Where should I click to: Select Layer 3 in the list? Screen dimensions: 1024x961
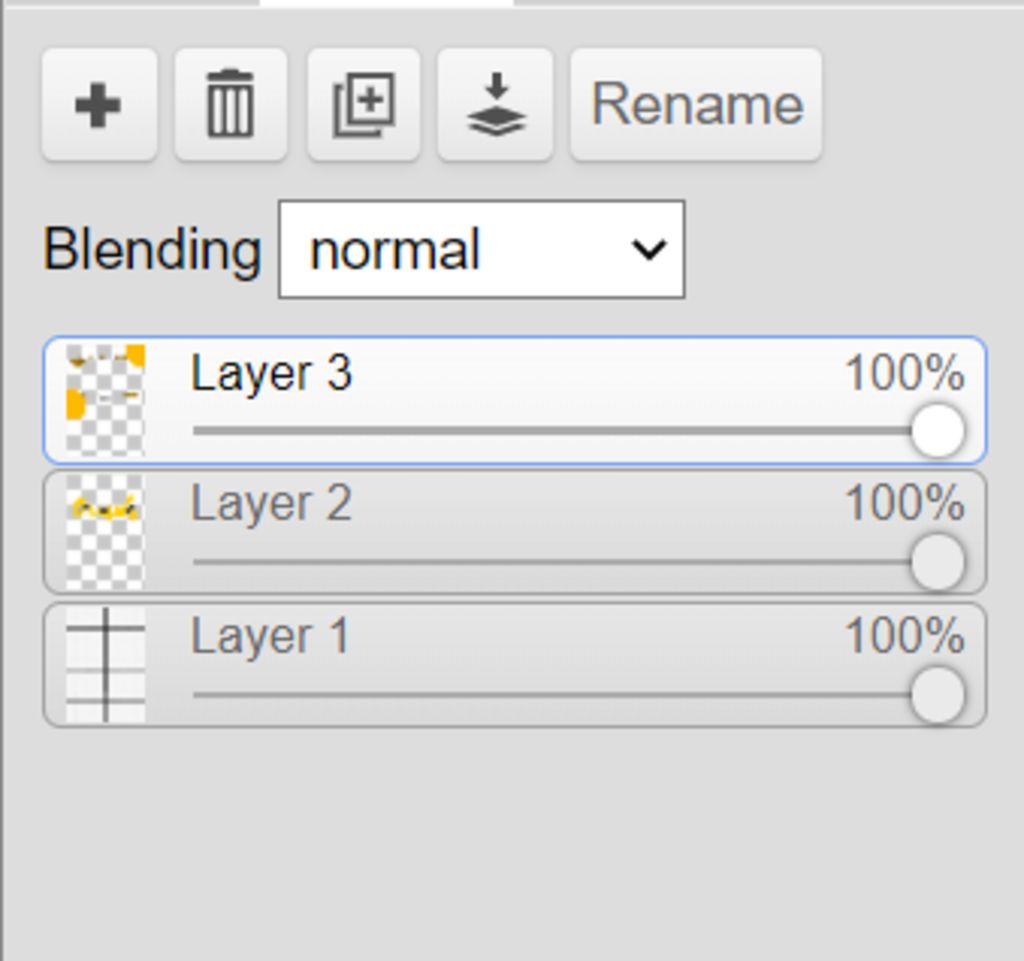[x=515, y=400]
